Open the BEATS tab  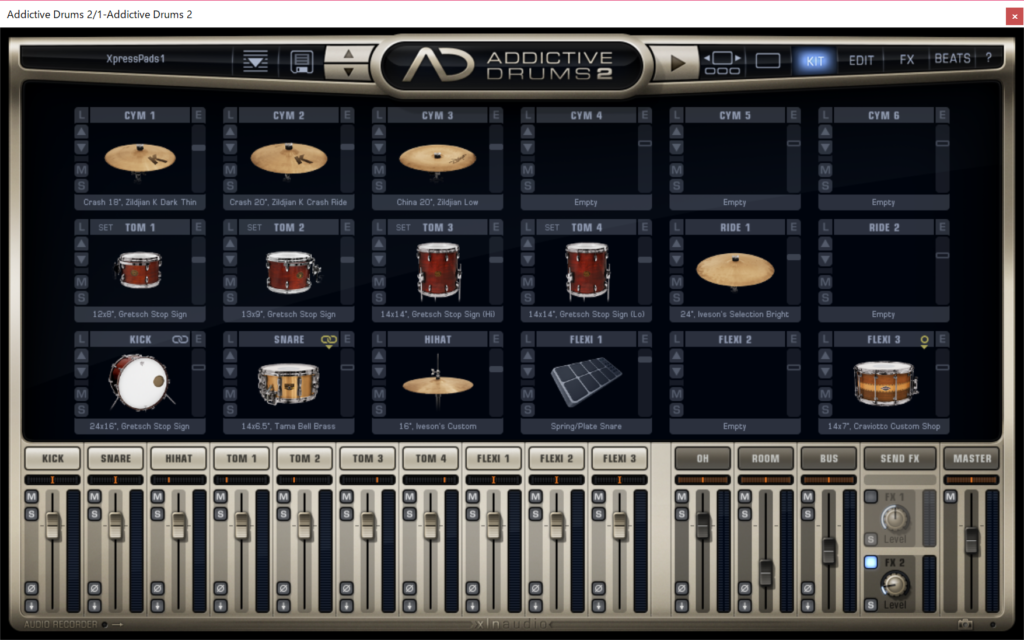tap(951, 59)
